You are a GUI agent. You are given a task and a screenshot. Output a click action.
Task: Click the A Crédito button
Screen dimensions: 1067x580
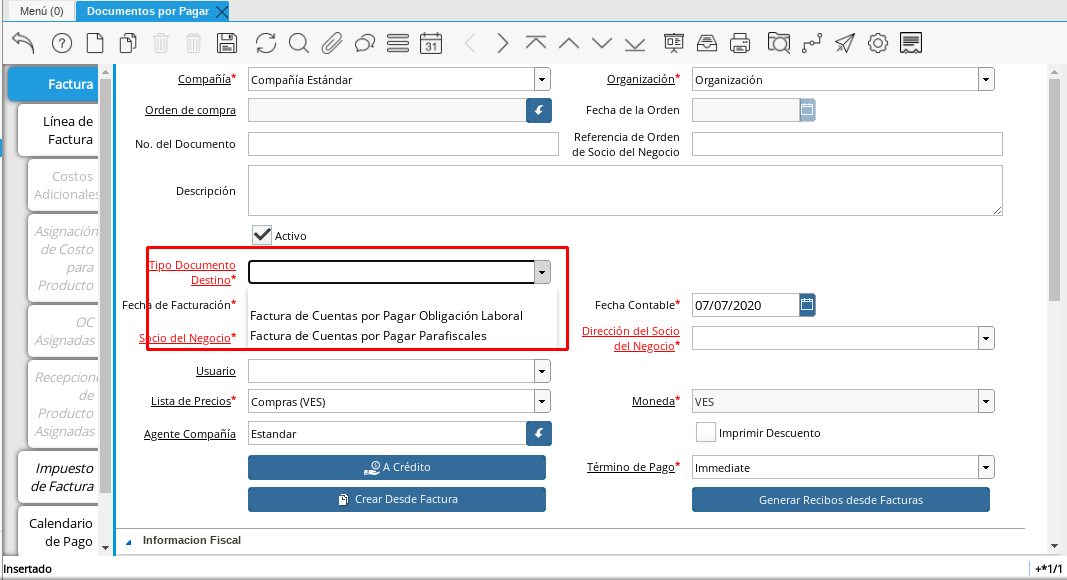click(x=397, y=467)
